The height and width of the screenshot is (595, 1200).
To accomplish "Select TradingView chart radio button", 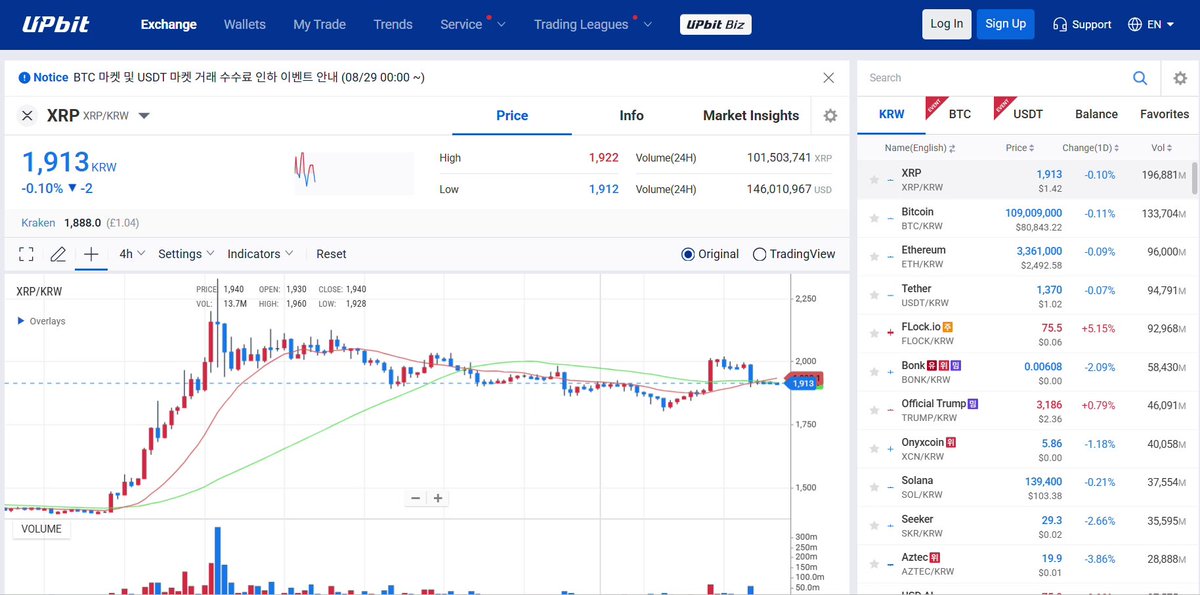I will pos(760,254).
